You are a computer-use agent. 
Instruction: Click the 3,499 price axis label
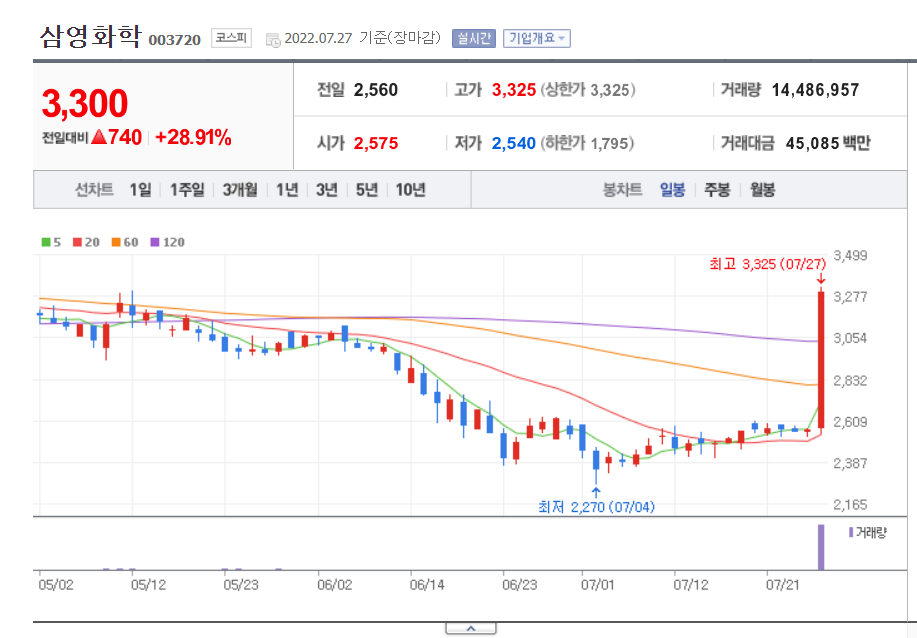(850, 256)
